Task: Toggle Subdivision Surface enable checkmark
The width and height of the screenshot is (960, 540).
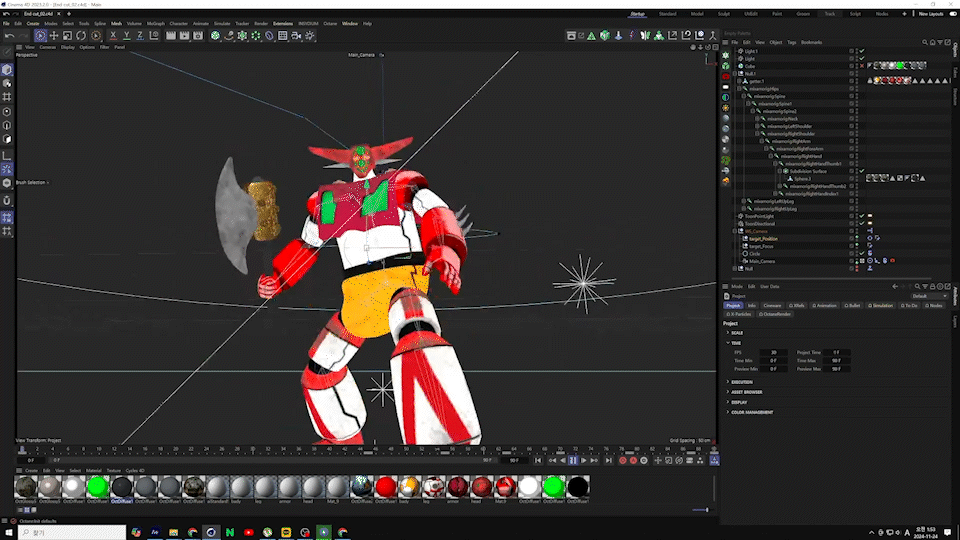Action: click(862, 171)
